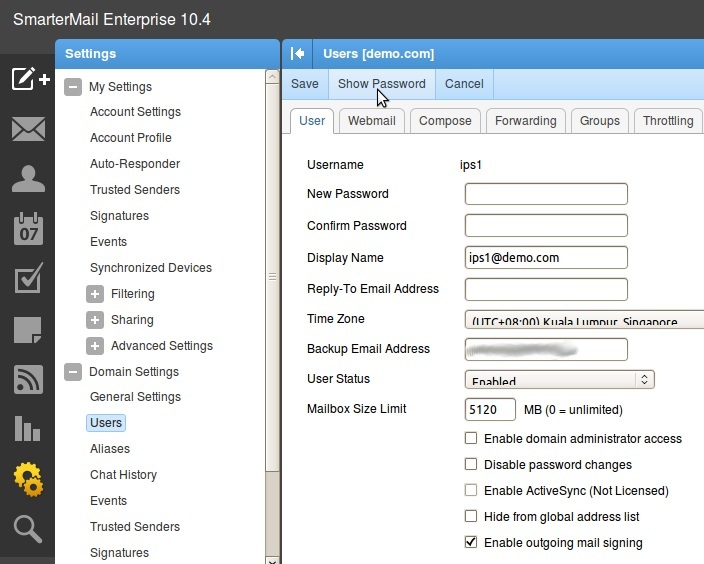The width and height of the screenshot is (704, 564).
Task: Switch to the Forwarding tab
Action: [x=526, y=121]
